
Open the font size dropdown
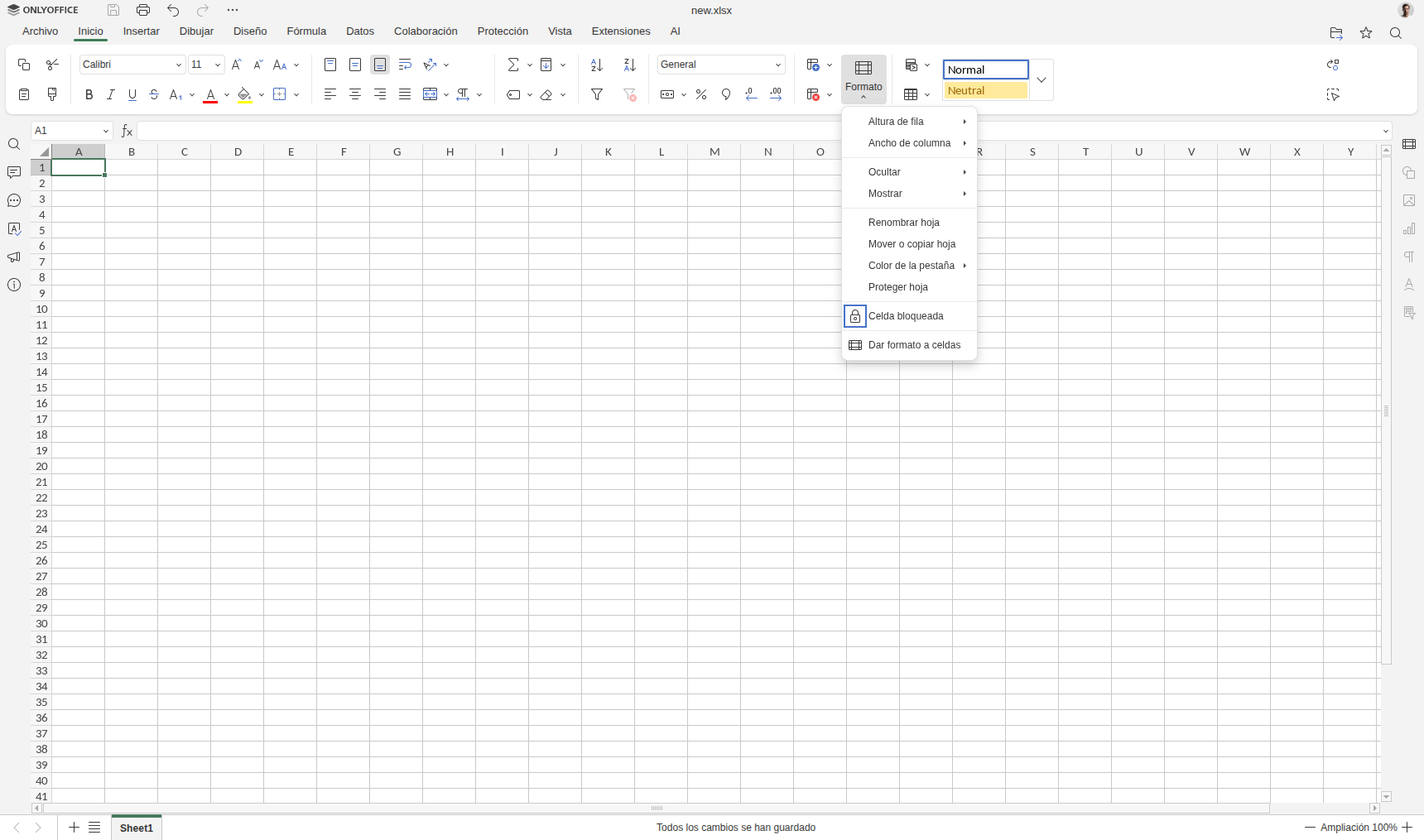point(218,65)
